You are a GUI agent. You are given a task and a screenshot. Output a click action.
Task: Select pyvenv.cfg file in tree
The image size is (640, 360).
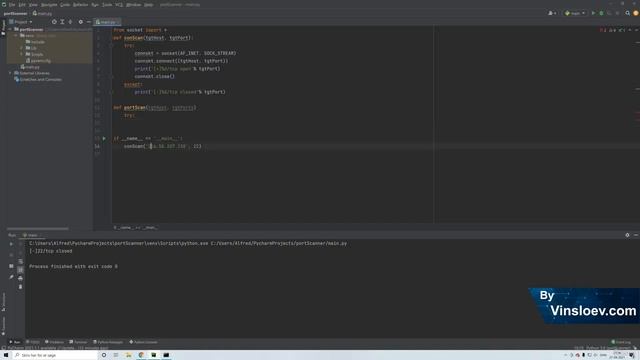coord(38,60)
